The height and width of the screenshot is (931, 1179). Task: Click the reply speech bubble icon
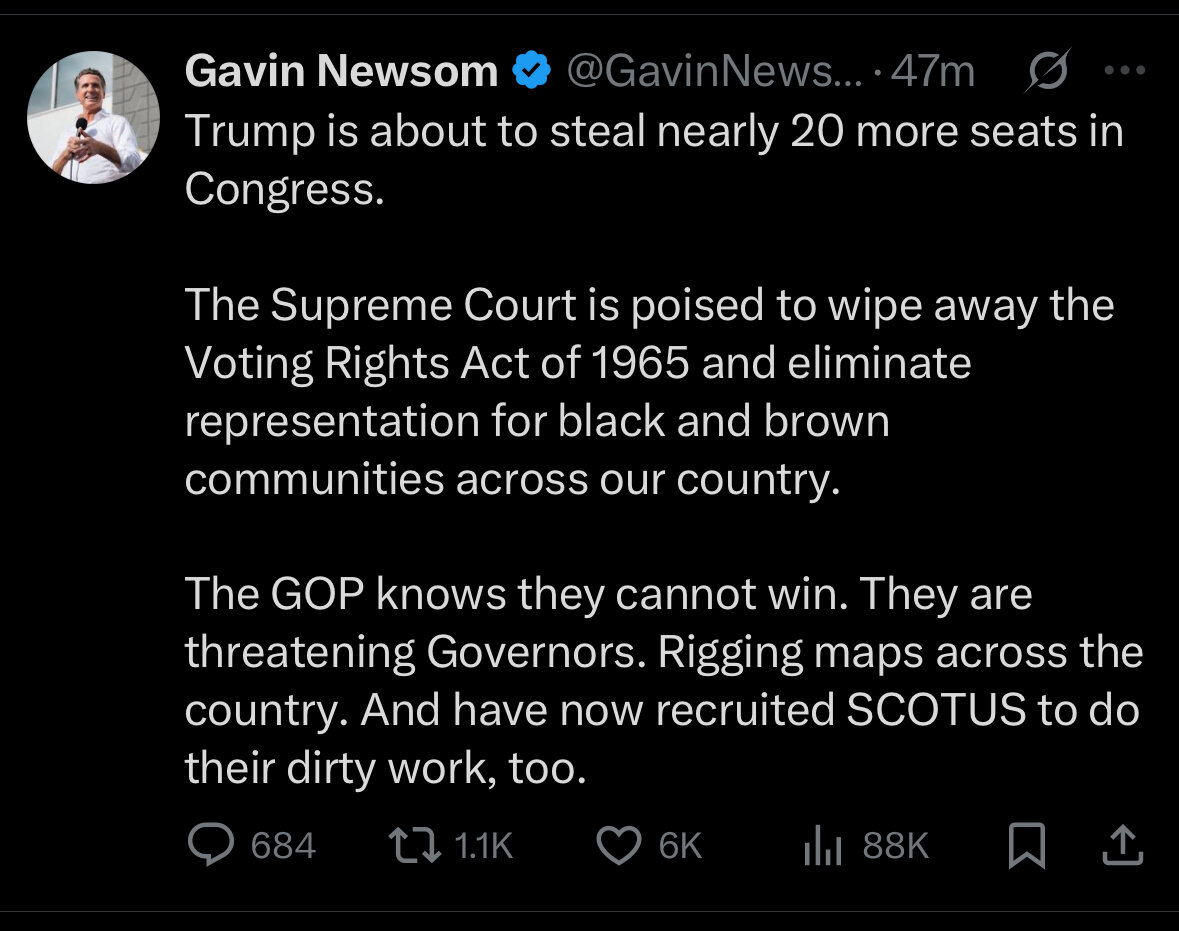210,846
